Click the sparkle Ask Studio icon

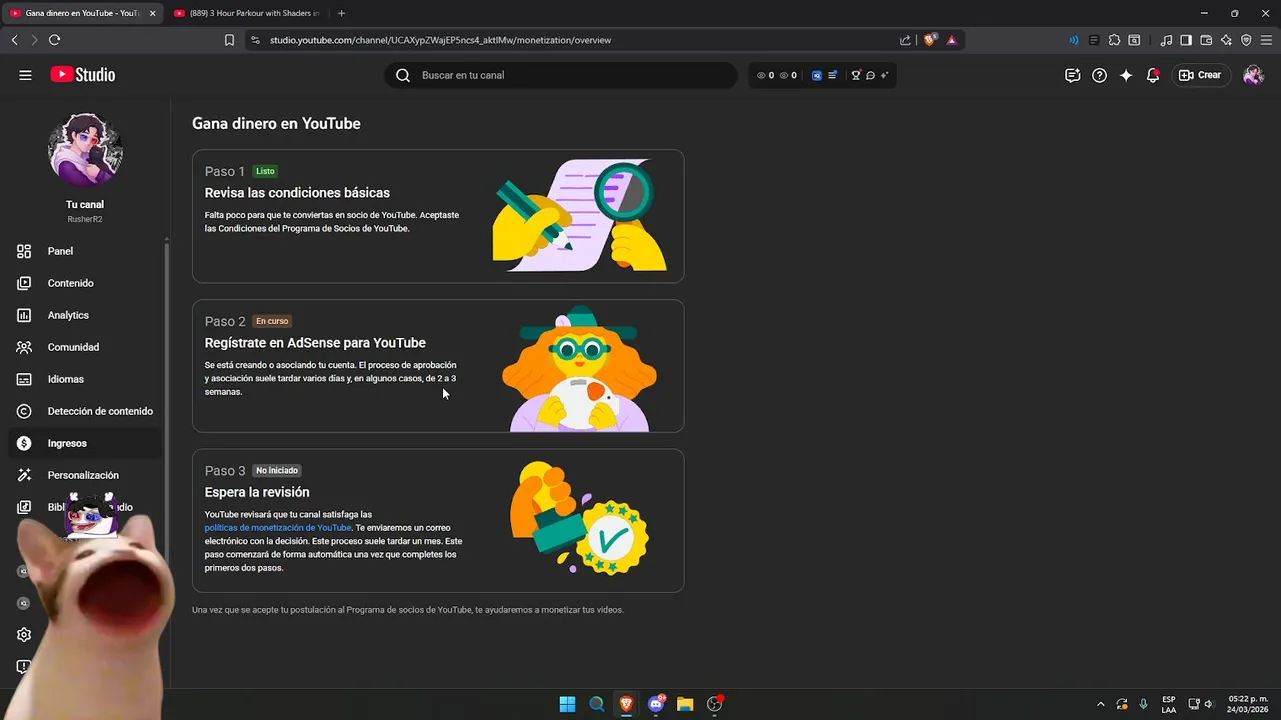click(x=1126, y=75)
